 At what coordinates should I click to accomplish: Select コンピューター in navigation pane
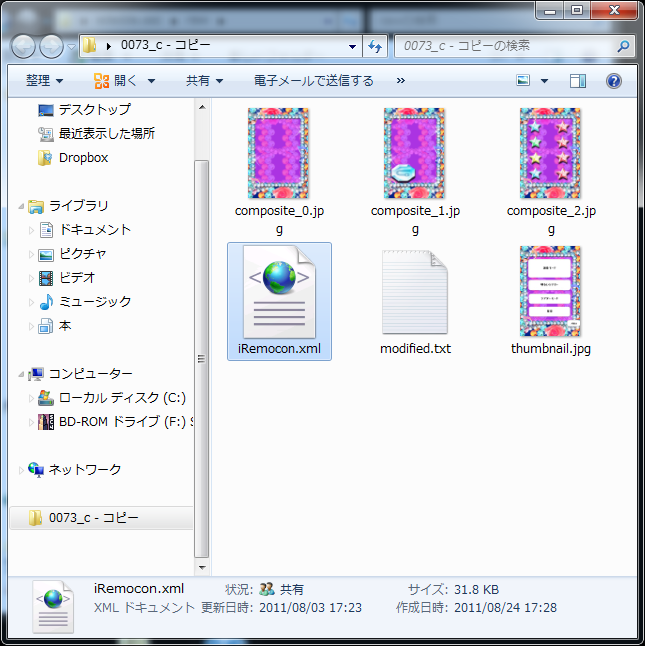coord(80,374)
